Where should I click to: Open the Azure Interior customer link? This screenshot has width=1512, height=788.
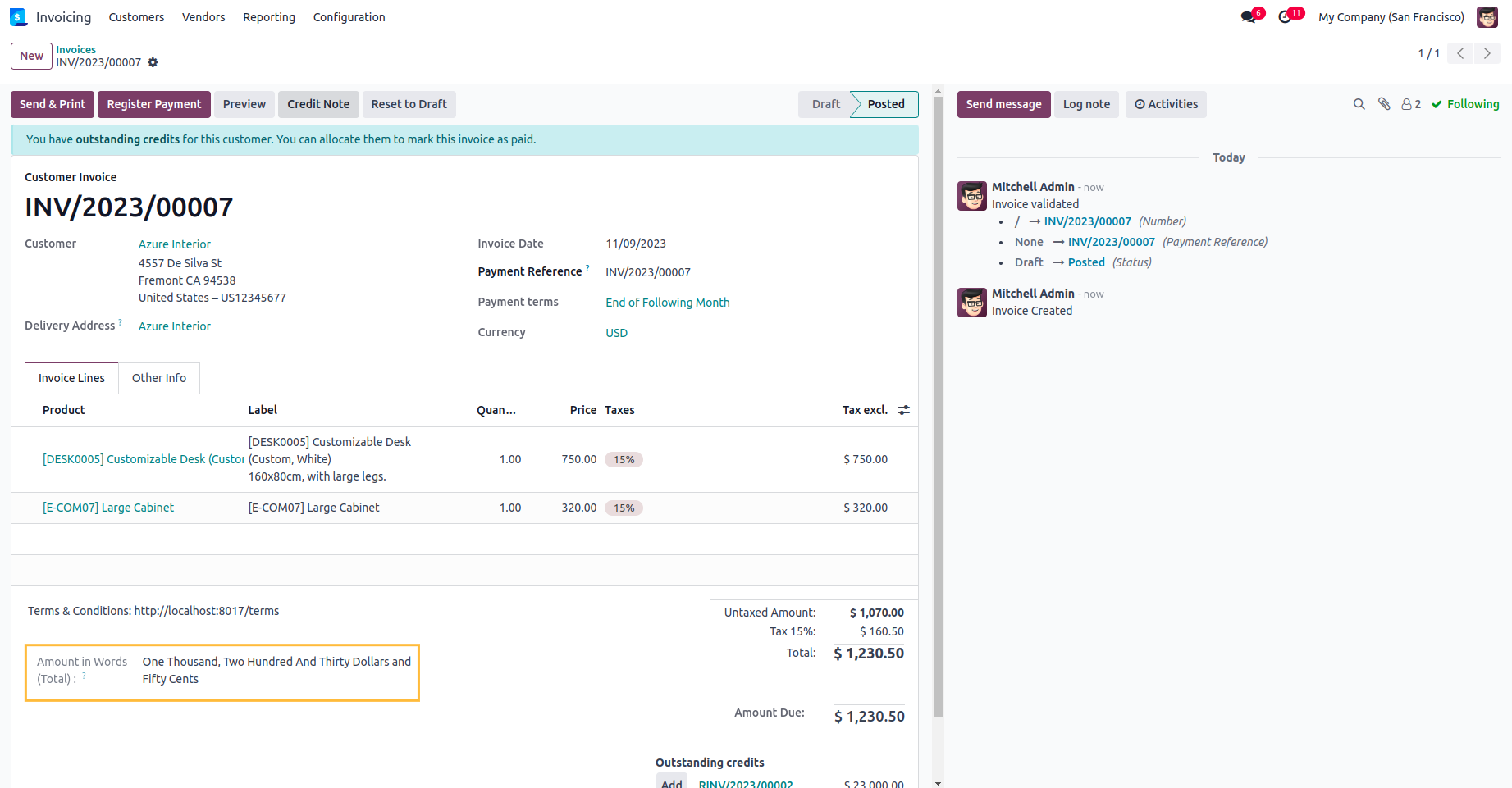175,244
